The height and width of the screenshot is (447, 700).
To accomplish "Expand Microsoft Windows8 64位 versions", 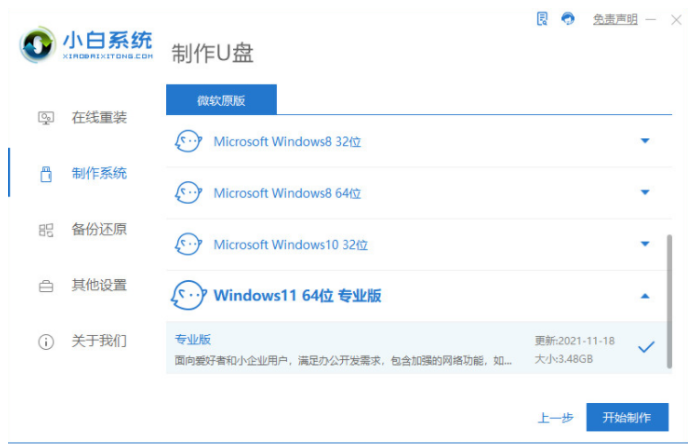I will [x=645, y=193].
